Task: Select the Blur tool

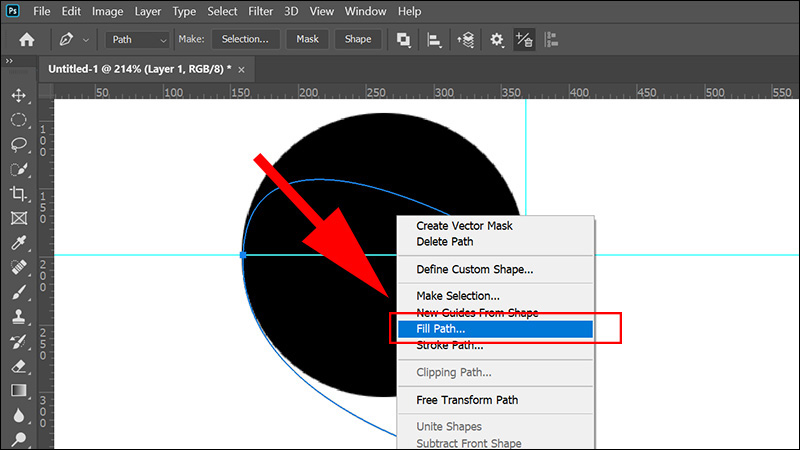Action: (19, 415)
